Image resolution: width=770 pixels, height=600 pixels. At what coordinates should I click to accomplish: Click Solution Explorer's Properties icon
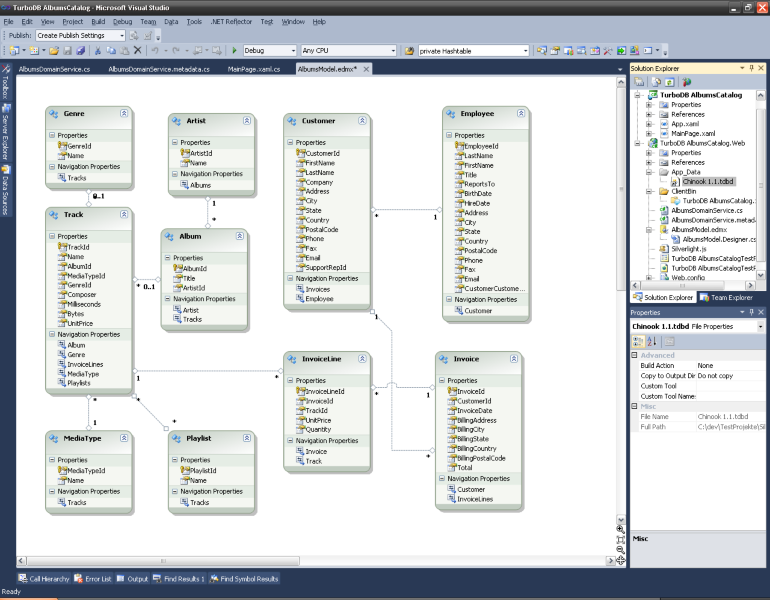[x=639, y=82]
